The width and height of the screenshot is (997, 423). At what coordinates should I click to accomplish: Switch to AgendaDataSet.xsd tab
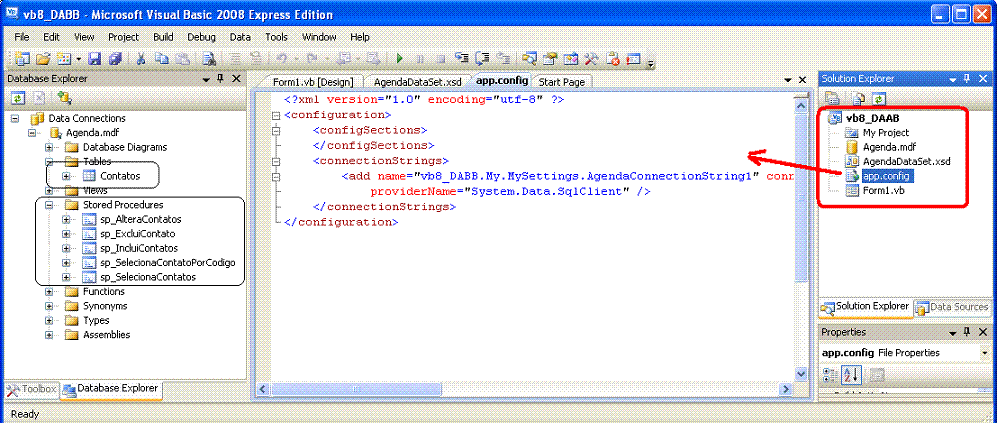pos(418,82)
